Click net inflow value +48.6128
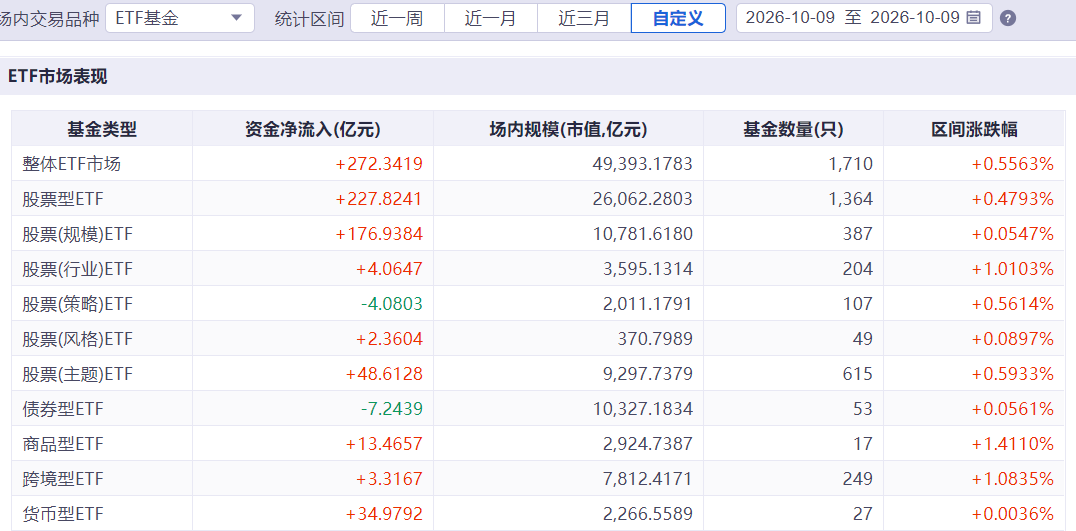1076x531 pixels. pyautogui.click(x=384, y=374)
